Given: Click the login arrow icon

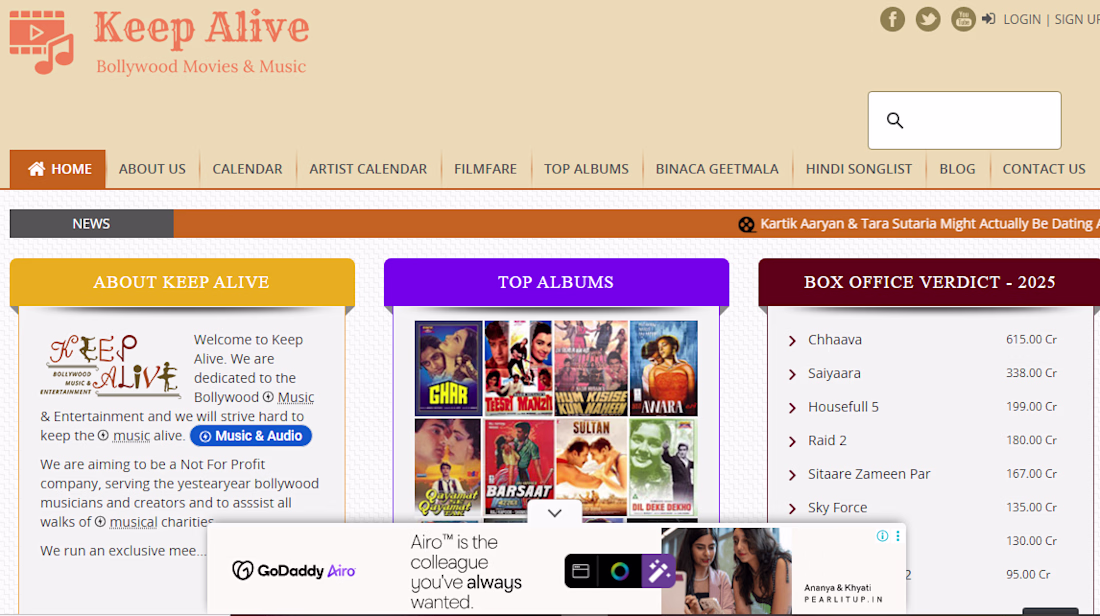Looking at the screenshot, I should (988, 19).
